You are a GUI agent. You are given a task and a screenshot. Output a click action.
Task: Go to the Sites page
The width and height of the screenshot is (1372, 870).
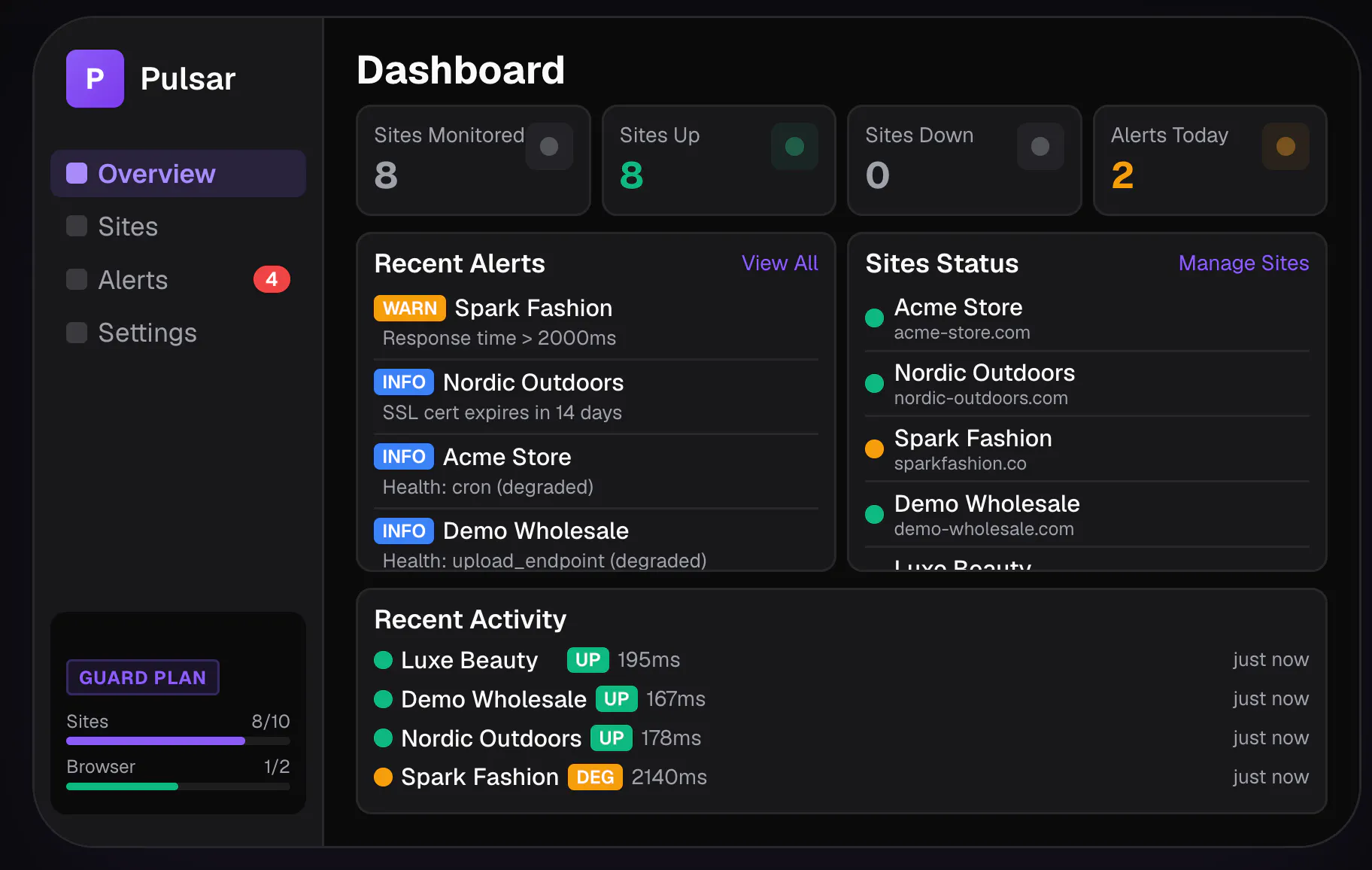(178, 226)
